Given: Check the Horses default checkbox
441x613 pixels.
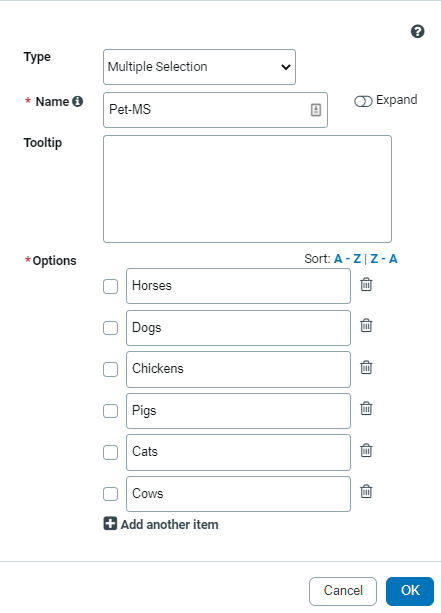Looking at the screenshot, I should coord(111,286).
